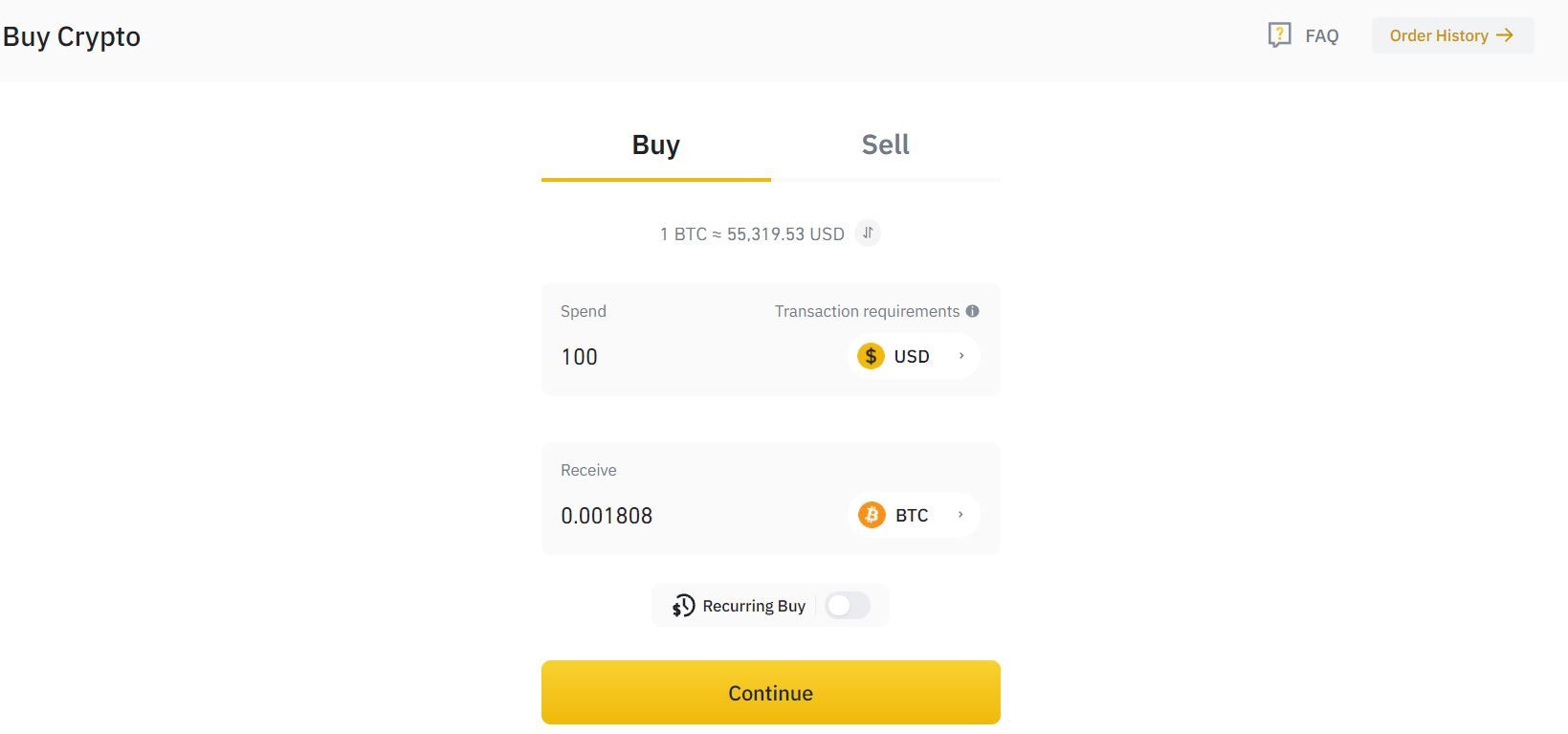Click the orange Bitcoin logo icon
The width and height of the screenshot is (1568, 734).
point(872,515)
